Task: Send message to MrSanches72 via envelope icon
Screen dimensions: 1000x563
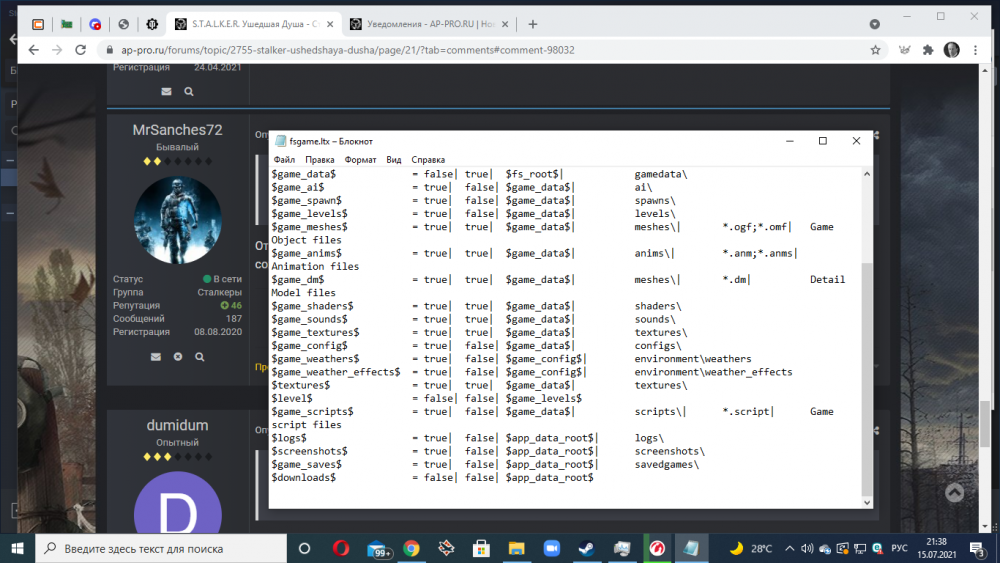Action: tap(156, 356)
